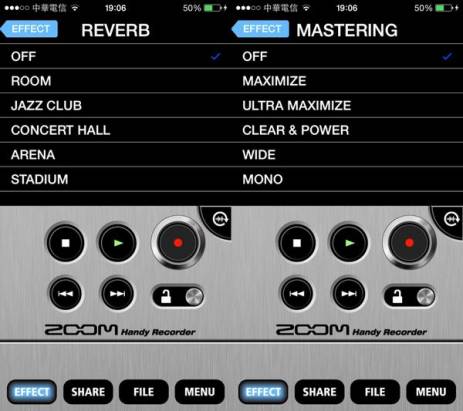Open the MENU tab in left panel
This screenshot has width=463, height=411.
click(x=200, y=392)
